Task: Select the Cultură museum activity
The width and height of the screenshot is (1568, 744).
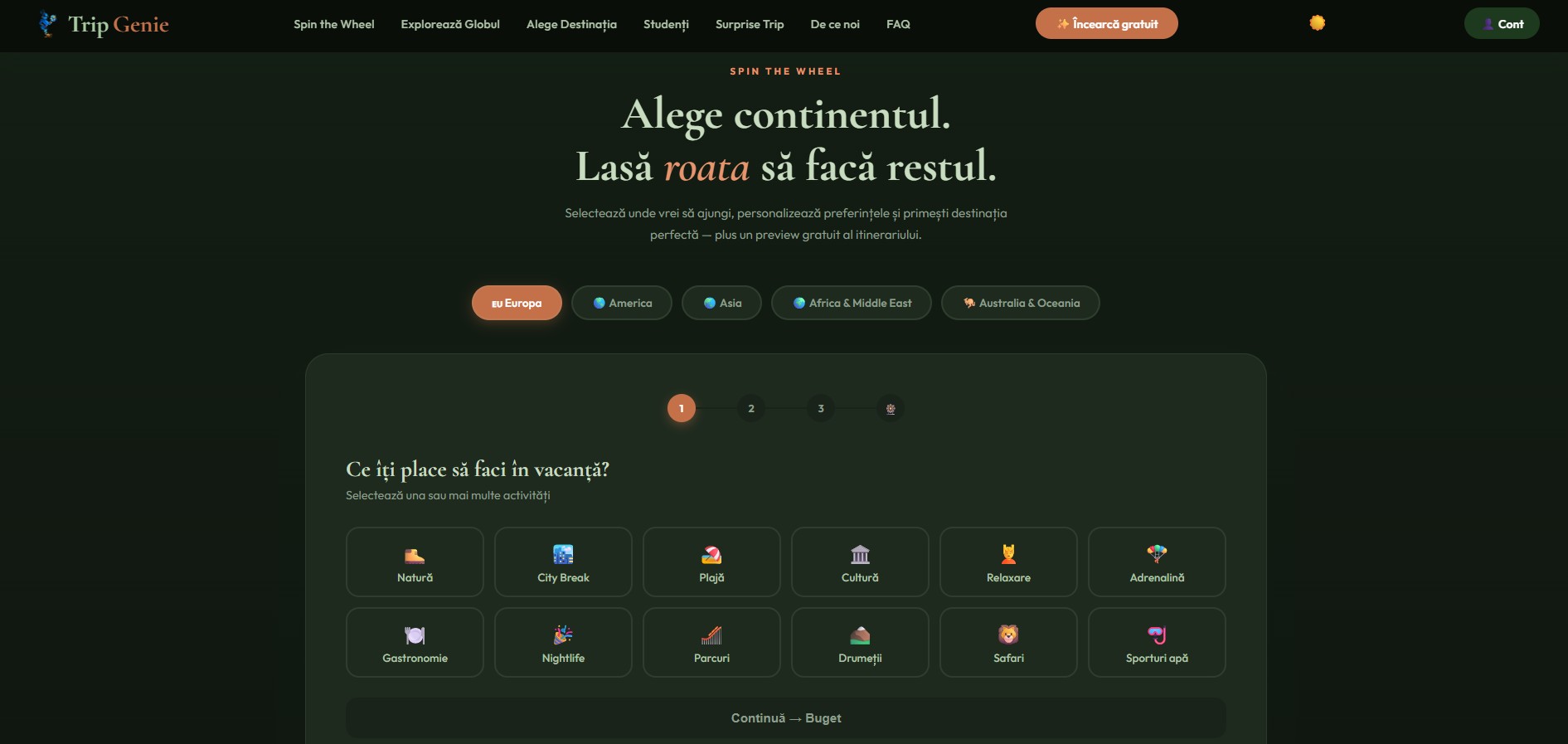Action: (x=860, y=562)
